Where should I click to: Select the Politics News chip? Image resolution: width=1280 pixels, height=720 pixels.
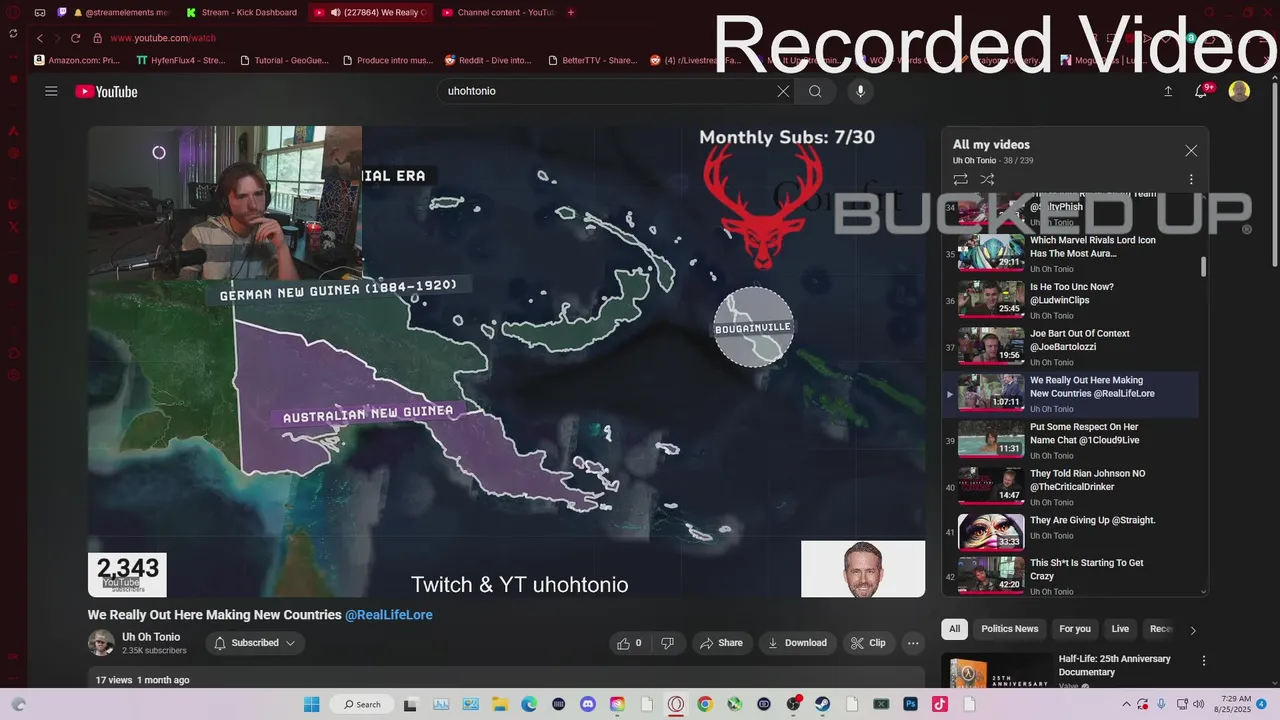tap(1009, 629)
